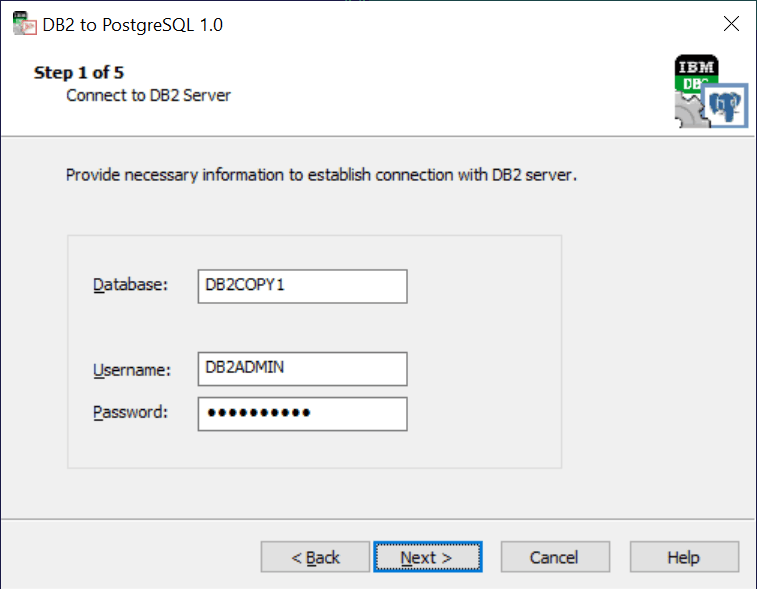Click the IBM DB2 PostgreSQL logo image

pyautogui.click(x=711, y=91)
